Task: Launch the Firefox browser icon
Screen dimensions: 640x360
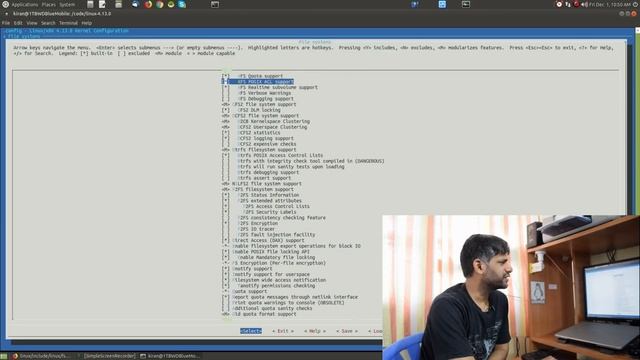Action: click(x=148, y=4)
